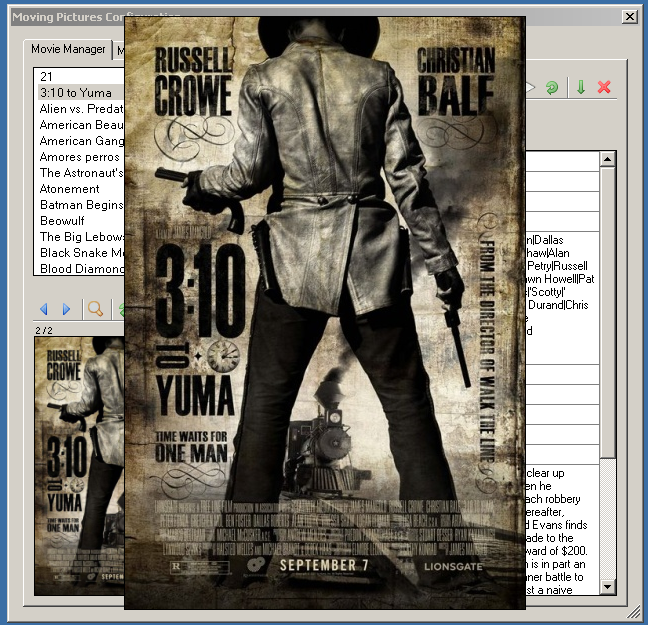Close the Moving Pictures Configuration window
This screenshot has width=648, height=625.
pyautogui.click(x=629, y=17)
